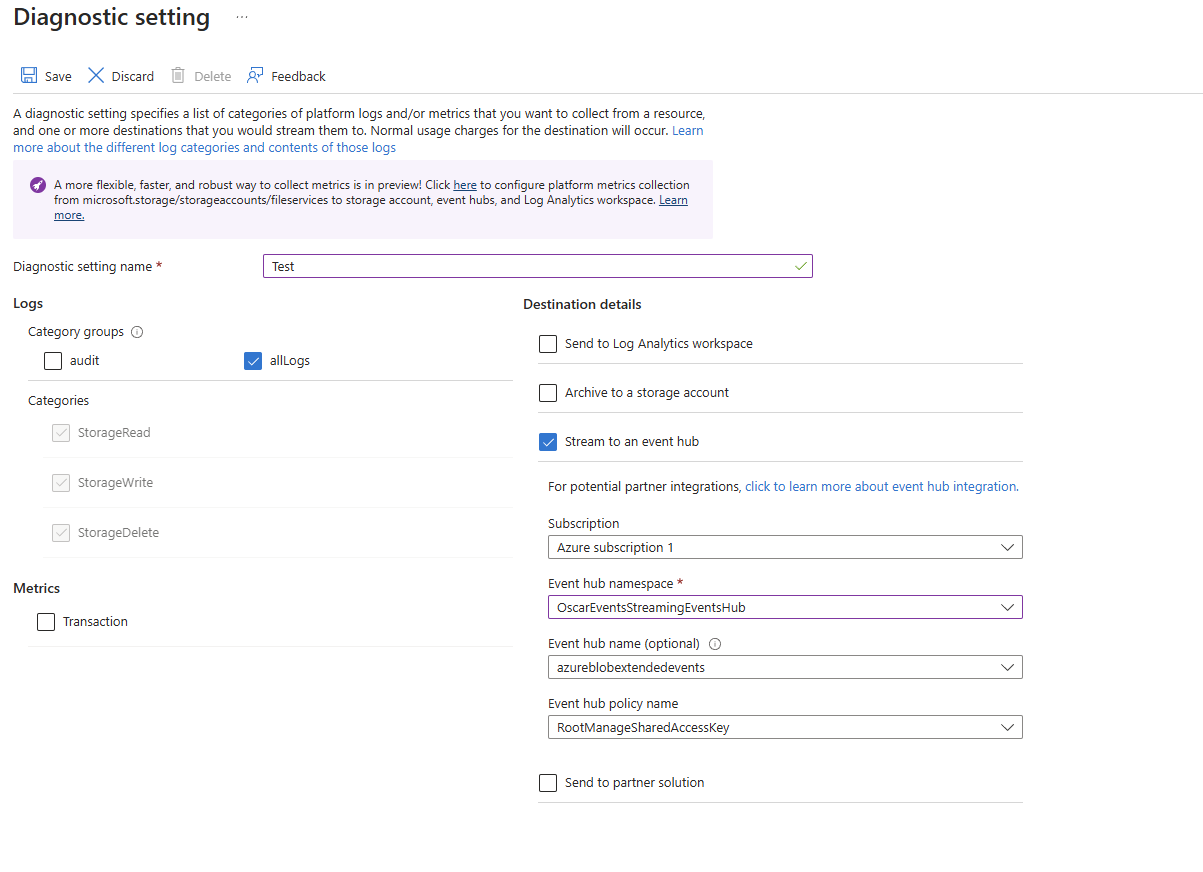Click info icon beside Event hub name
1203x872 pixels.
pos(715,644)
